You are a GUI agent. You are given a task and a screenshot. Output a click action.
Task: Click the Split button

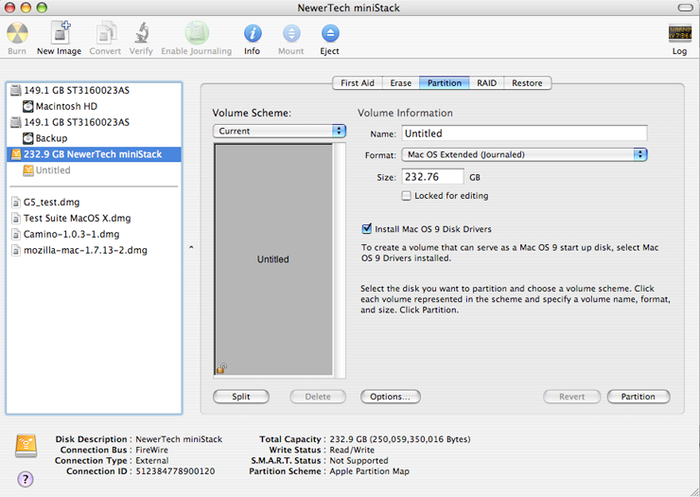pyautogui.click(x=241, y=397)
